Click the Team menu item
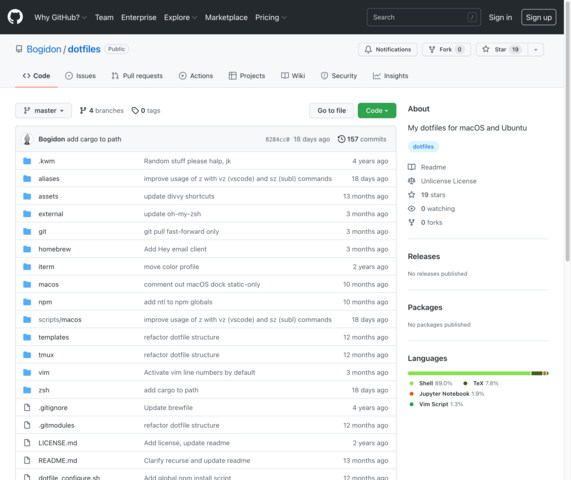Screen dimensions: 571x480 [104, 17]
